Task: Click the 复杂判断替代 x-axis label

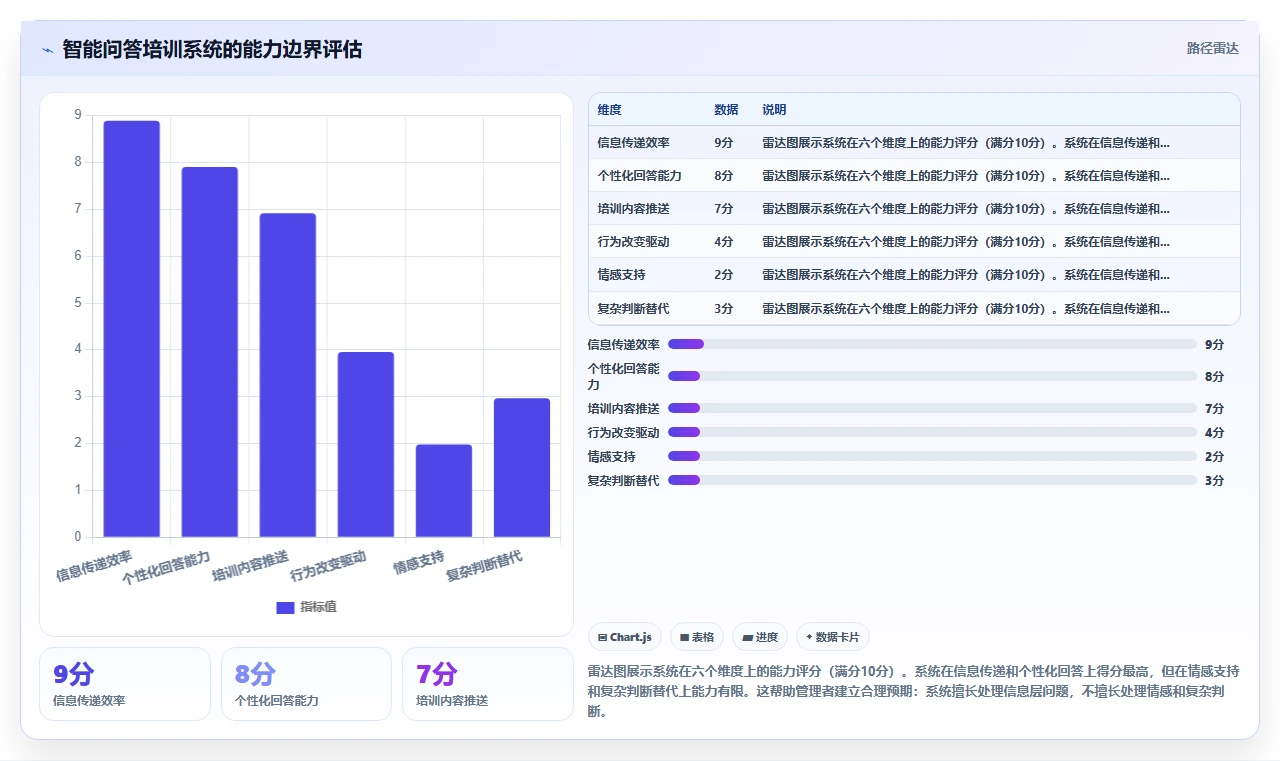Action: point(484,565)
